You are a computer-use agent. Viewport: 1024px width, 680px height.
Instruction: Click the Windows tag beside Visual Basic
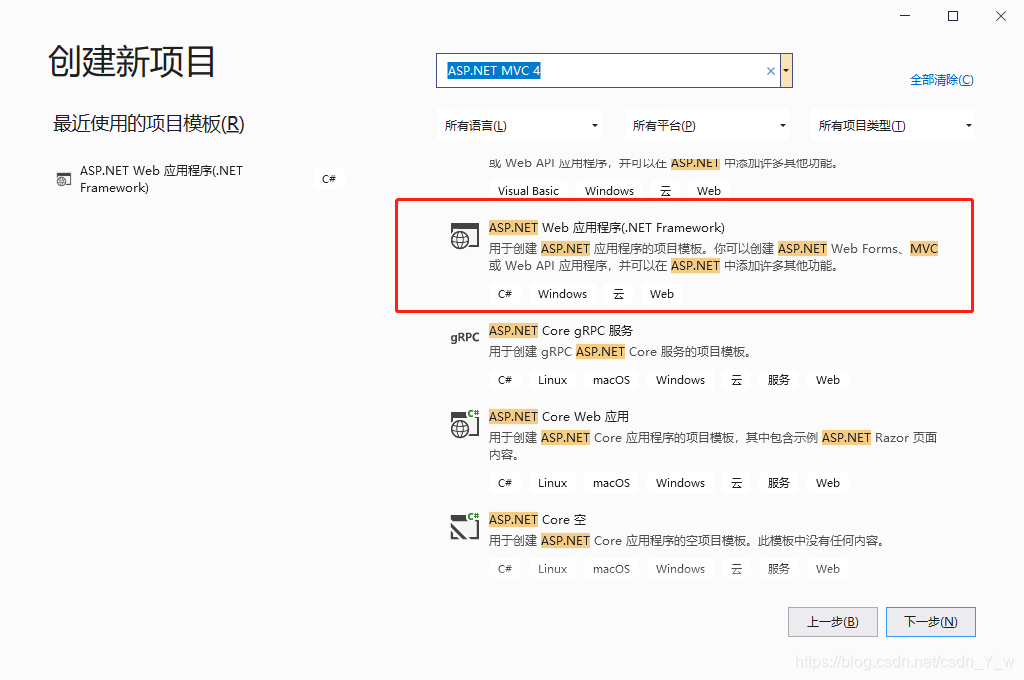609,191
